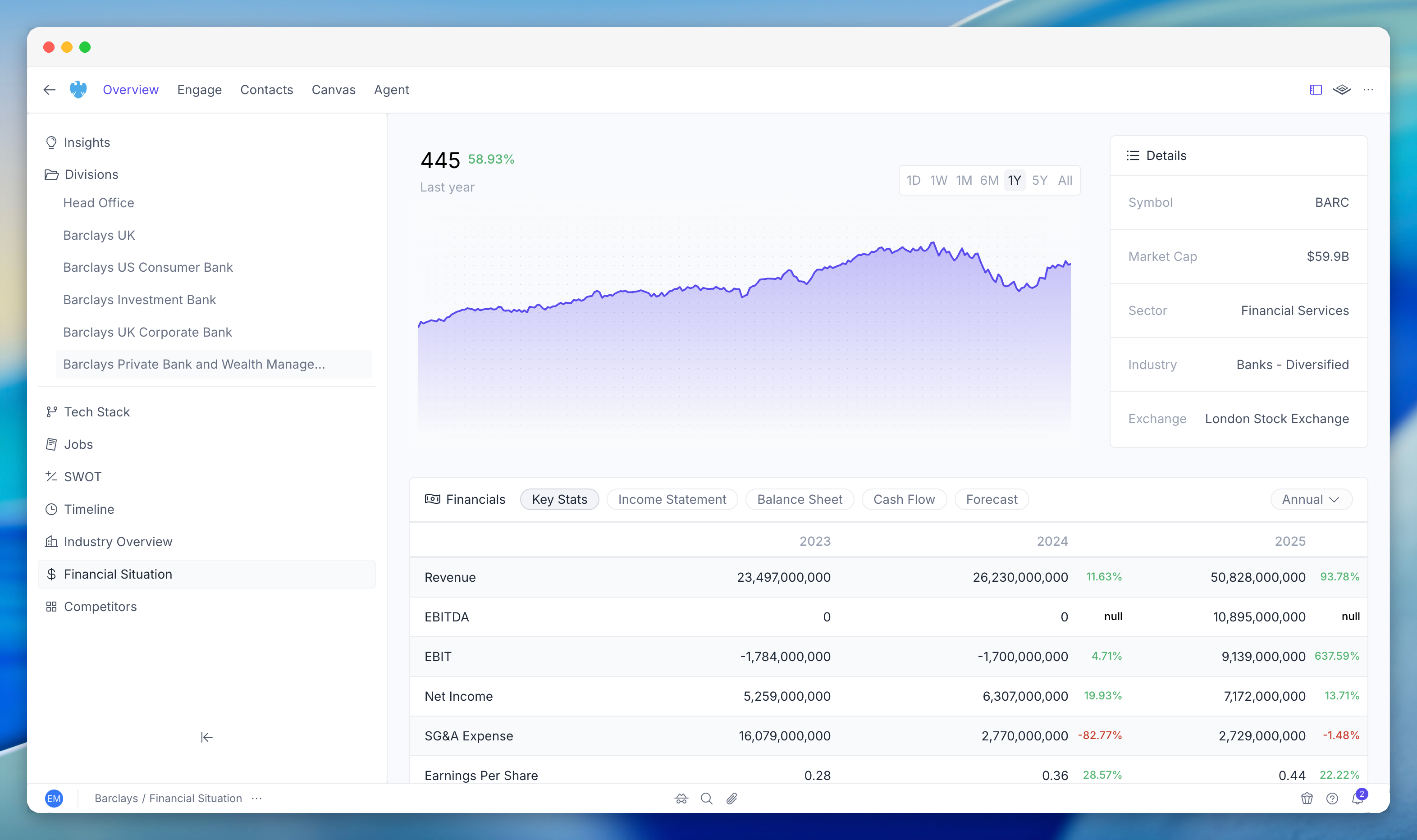Switch to Cash Flow view
The height and width of the screenshot is (840, 1417).
904,499
